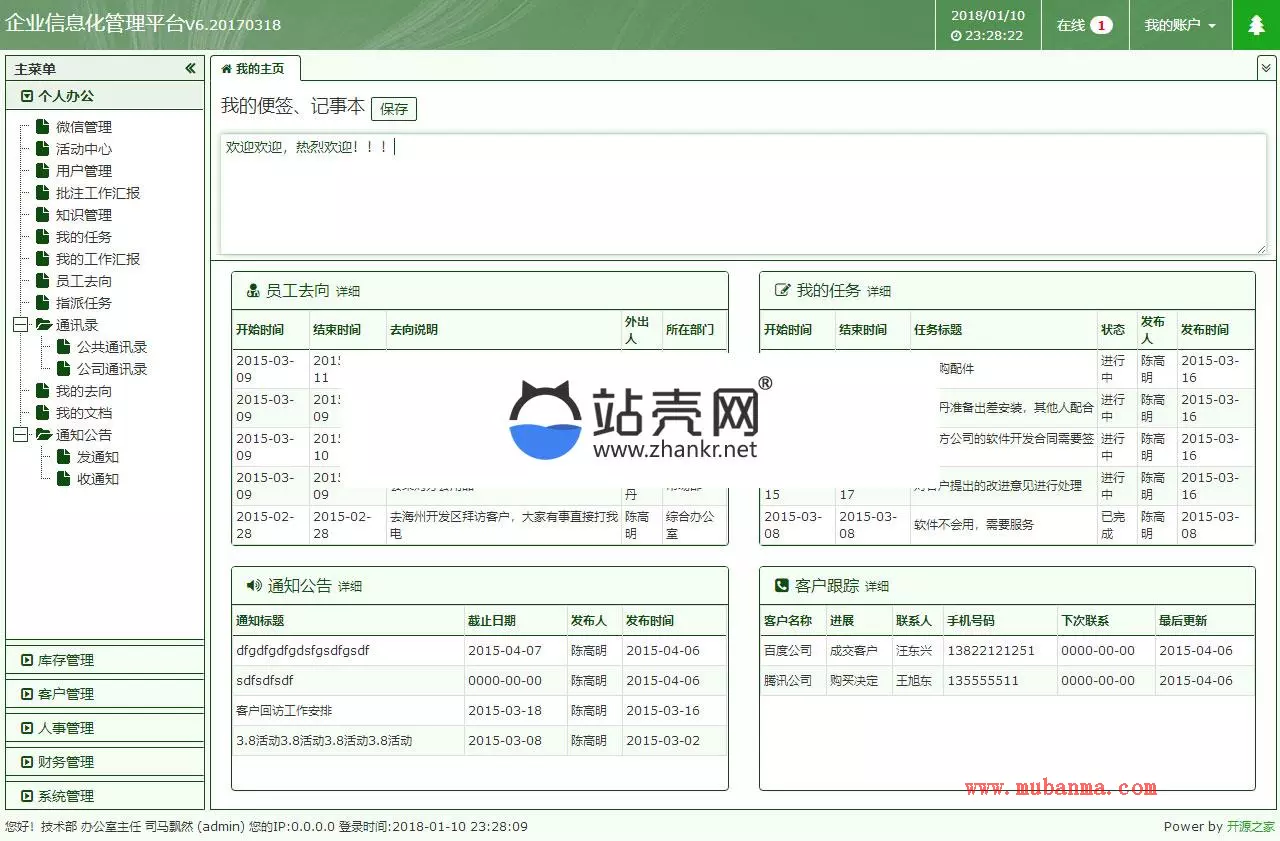Open 我的工作汇报 in the sidebar menu
This screenshot has width=1280, height=841.
click(x=97, y=259)
